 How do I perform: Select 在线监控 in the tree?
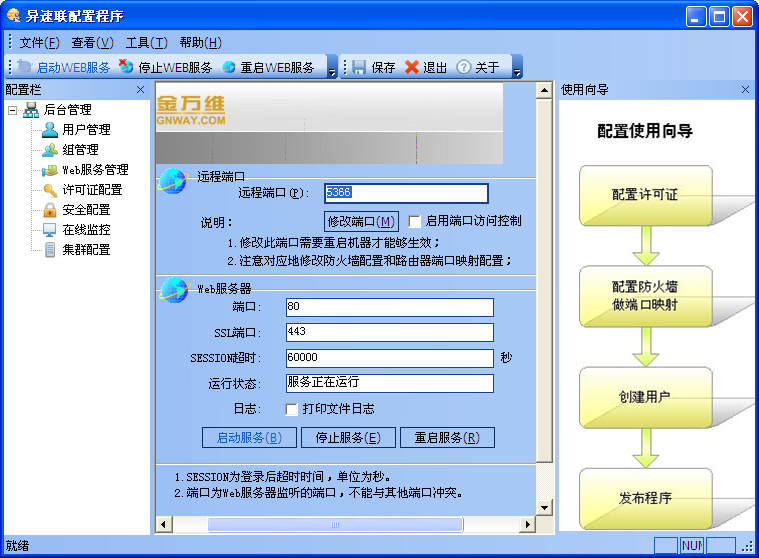point(87,230)
